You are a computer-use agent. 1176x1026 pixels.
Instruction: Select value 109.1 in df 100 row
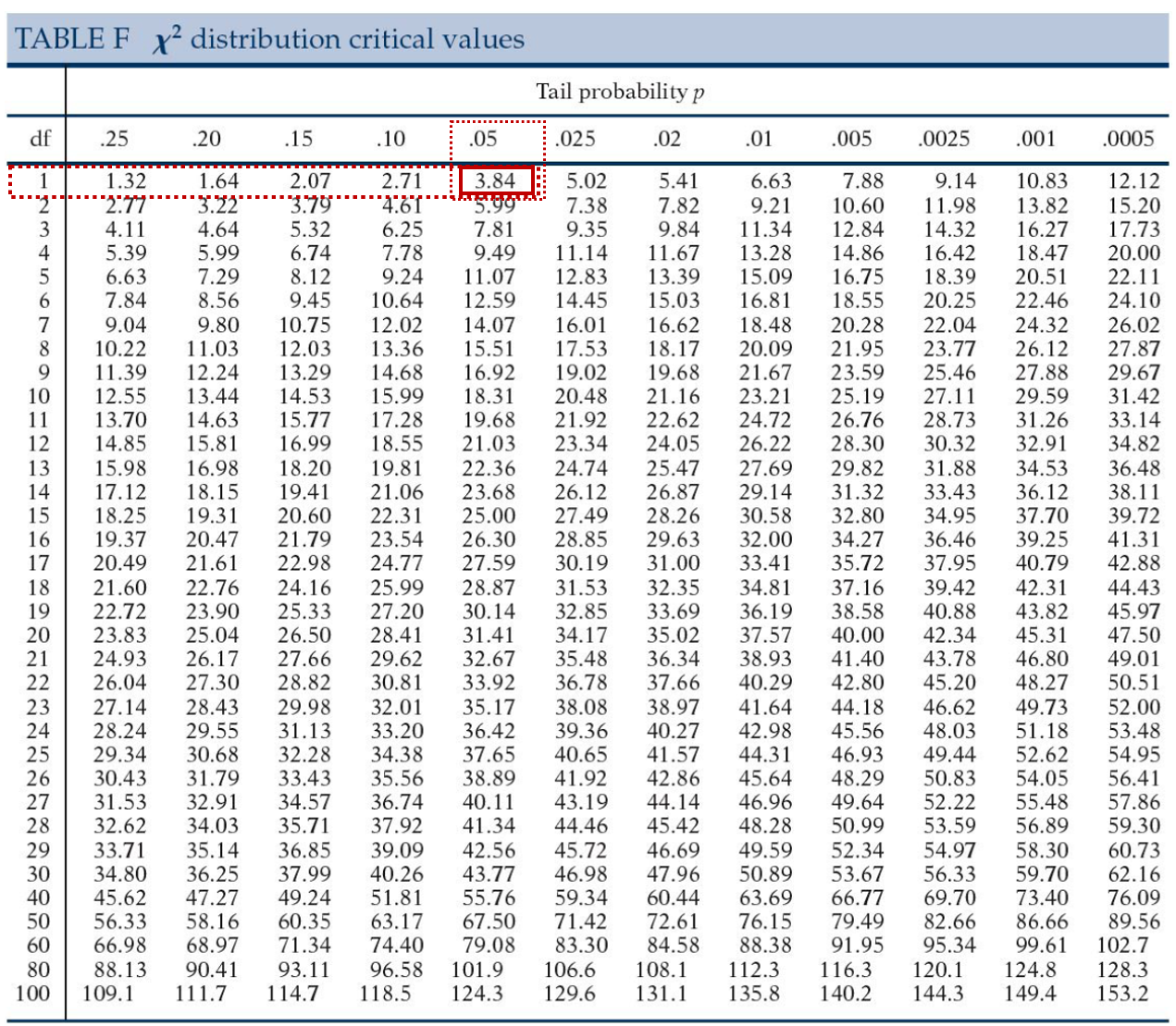tap(108, 994)
